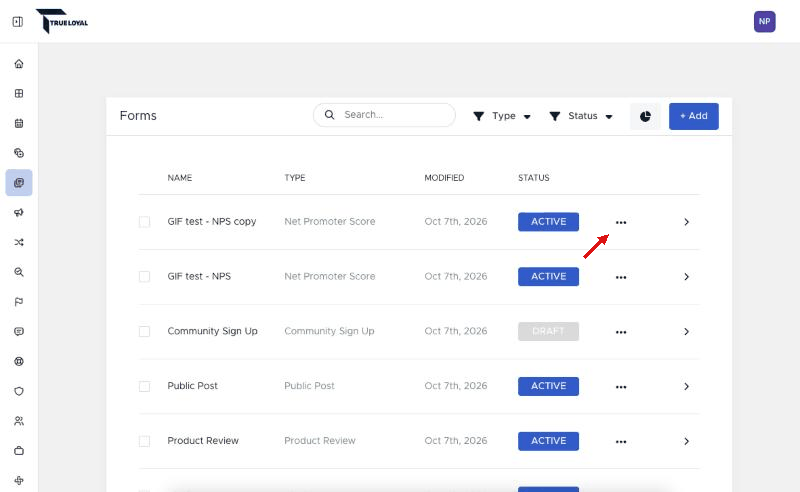The height and width of the screenshot is (492, 800).
Task: Sort by the TYPE column header
Action: [x=295, y=178]
